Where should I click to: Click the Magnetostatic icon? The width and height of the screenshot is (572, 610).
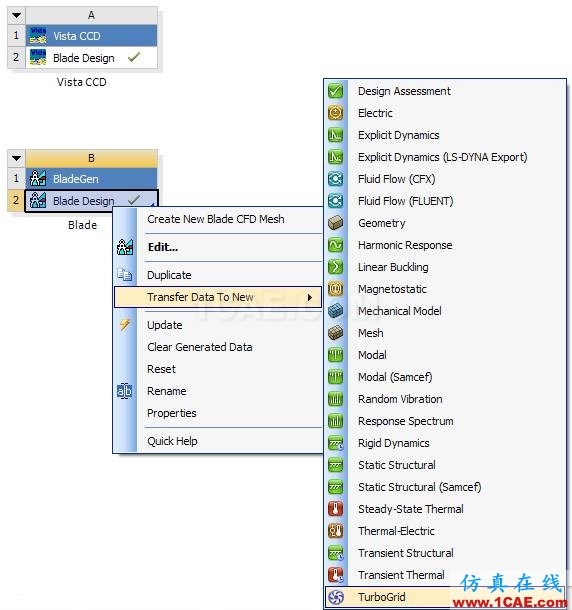(335, 289)
